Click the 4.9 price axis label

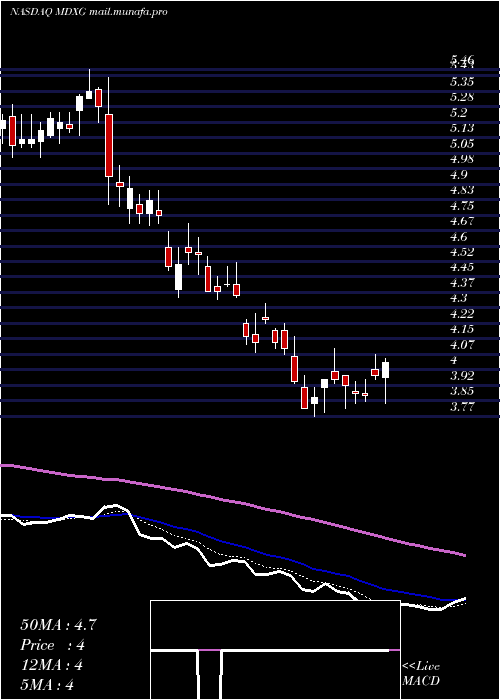coord(459,175)
